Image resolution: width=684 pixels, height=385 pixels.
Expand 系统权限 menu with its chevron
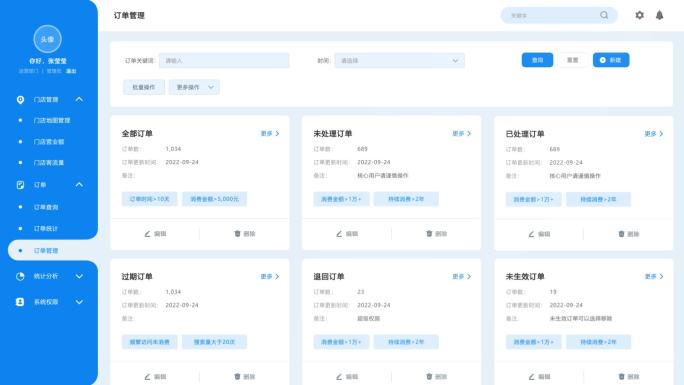click(x=79, y=302)
